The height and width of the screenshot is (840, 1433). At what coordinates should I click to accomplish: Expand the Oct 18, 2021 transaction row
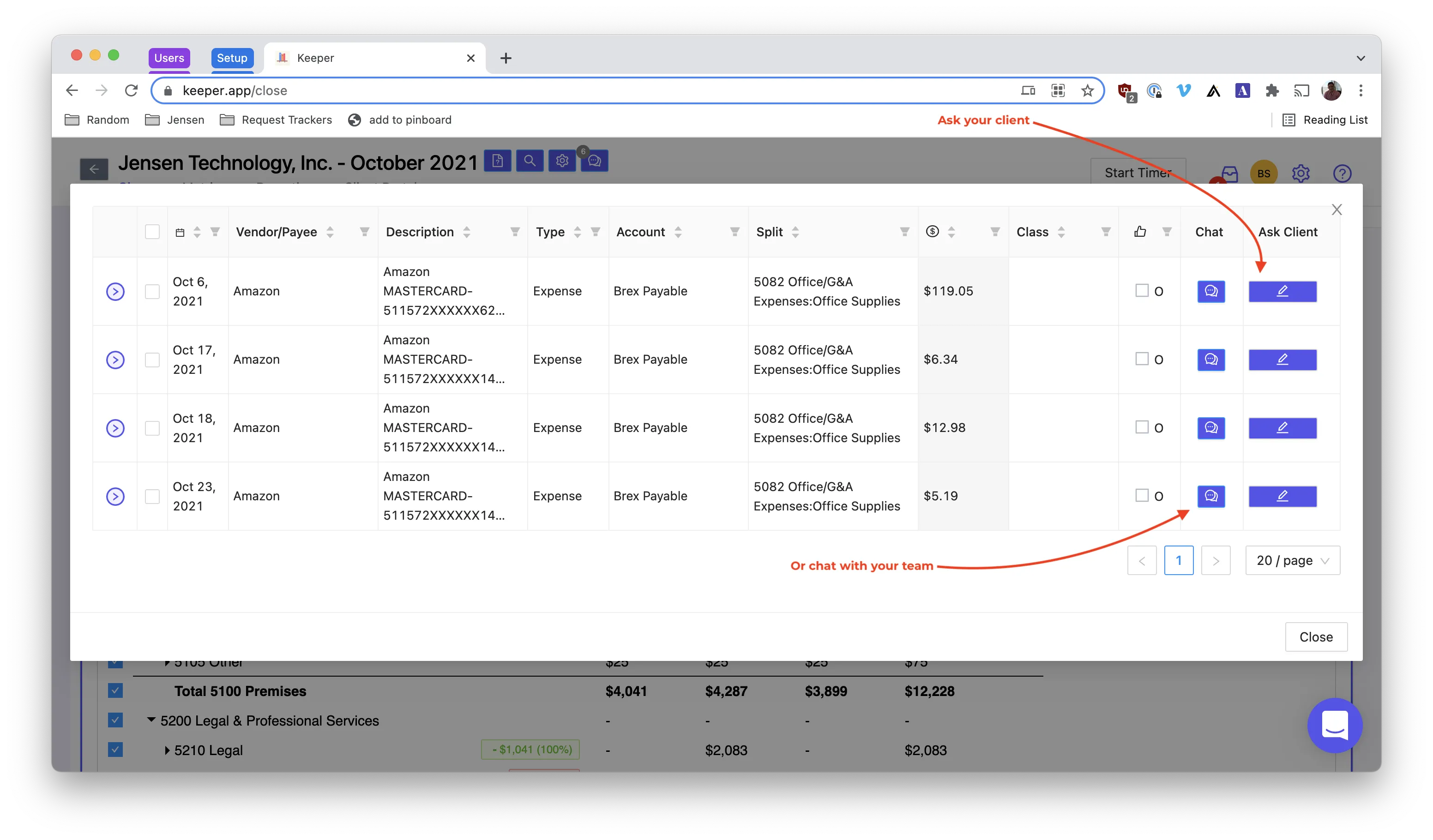coord(115,427)
